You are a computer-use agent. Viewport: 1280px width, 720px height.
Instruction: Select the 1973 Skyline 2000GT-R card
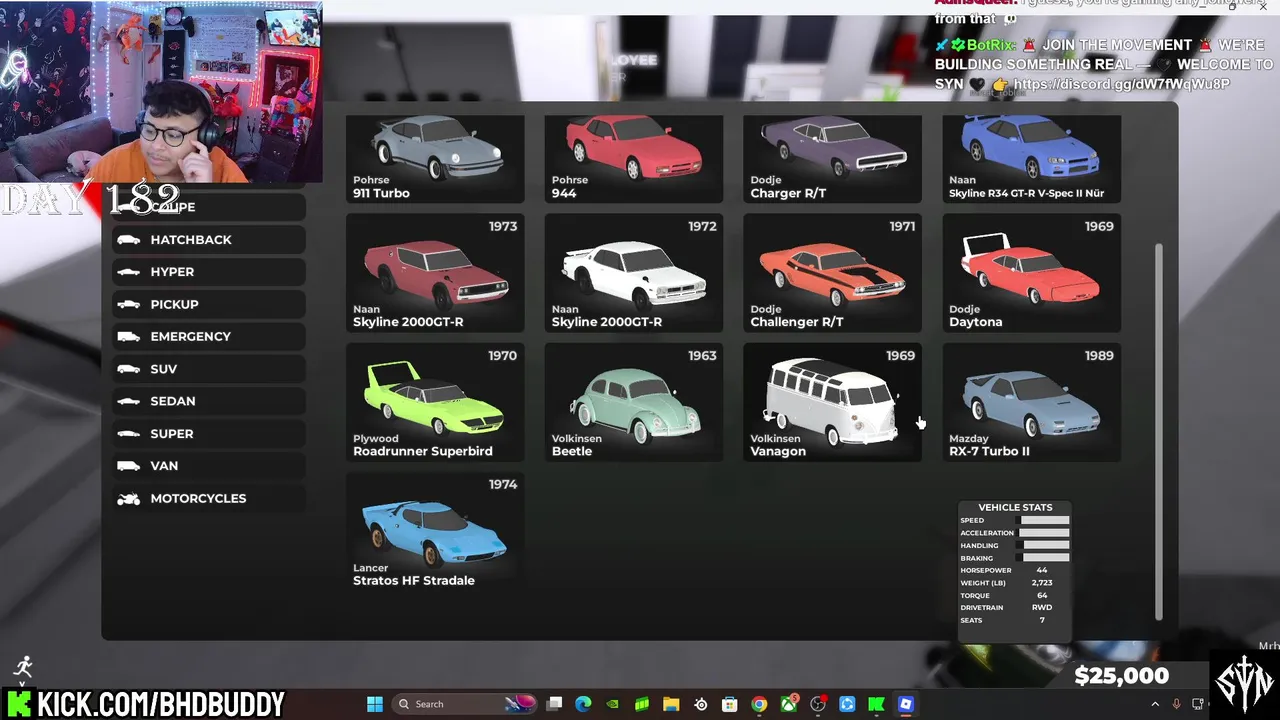point(435,273)
